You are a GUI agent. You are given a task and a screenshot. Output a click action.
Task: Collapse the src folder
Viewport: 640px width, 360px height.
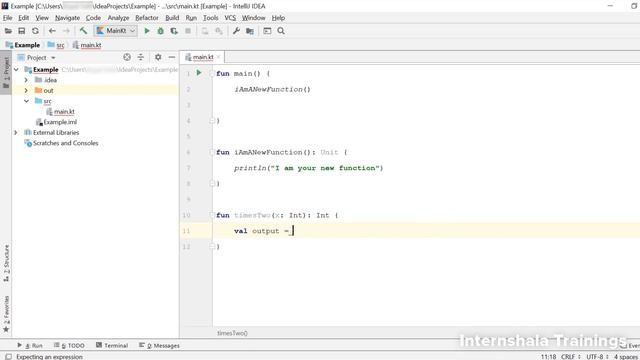click(26, 101)
